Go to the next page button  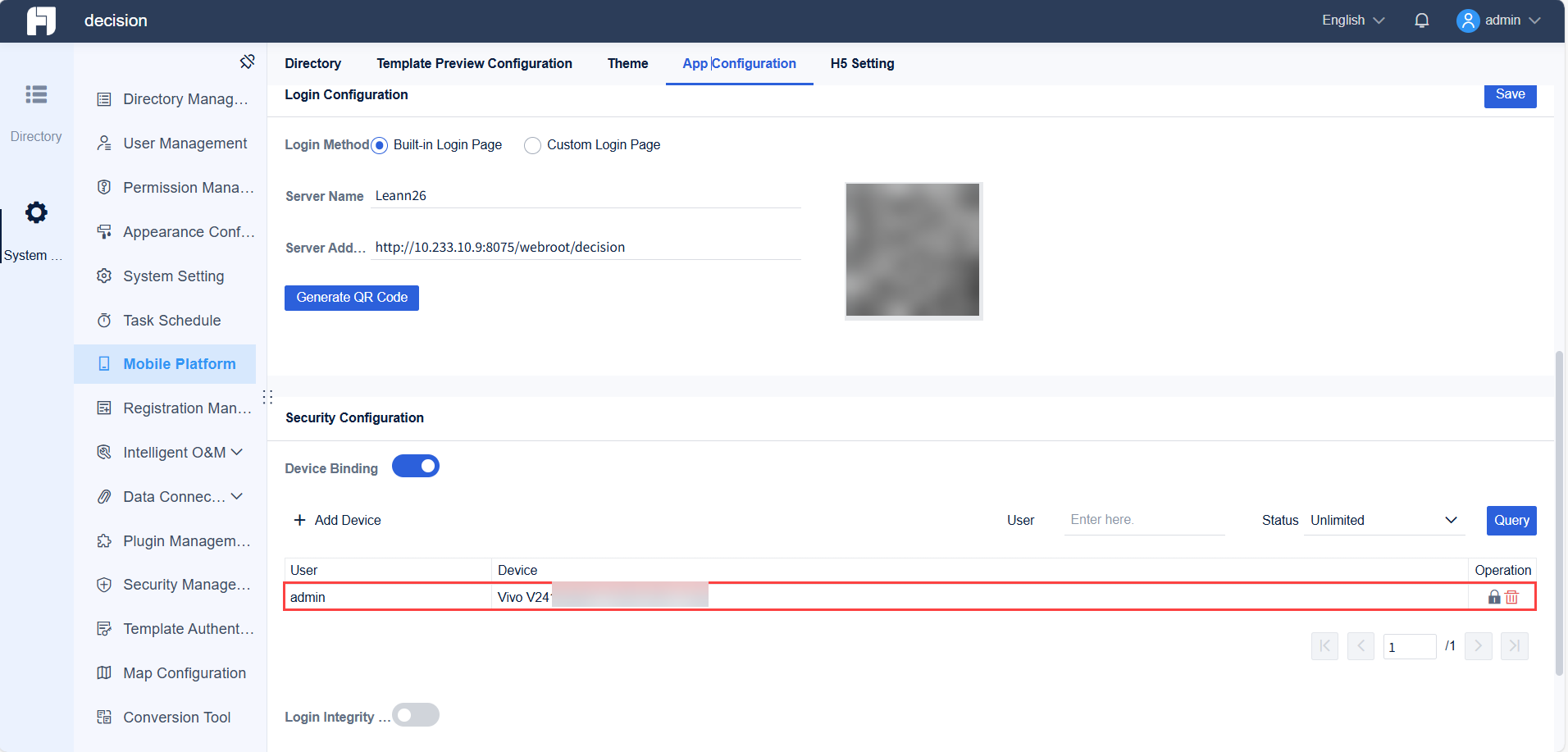pos(1479,646)
